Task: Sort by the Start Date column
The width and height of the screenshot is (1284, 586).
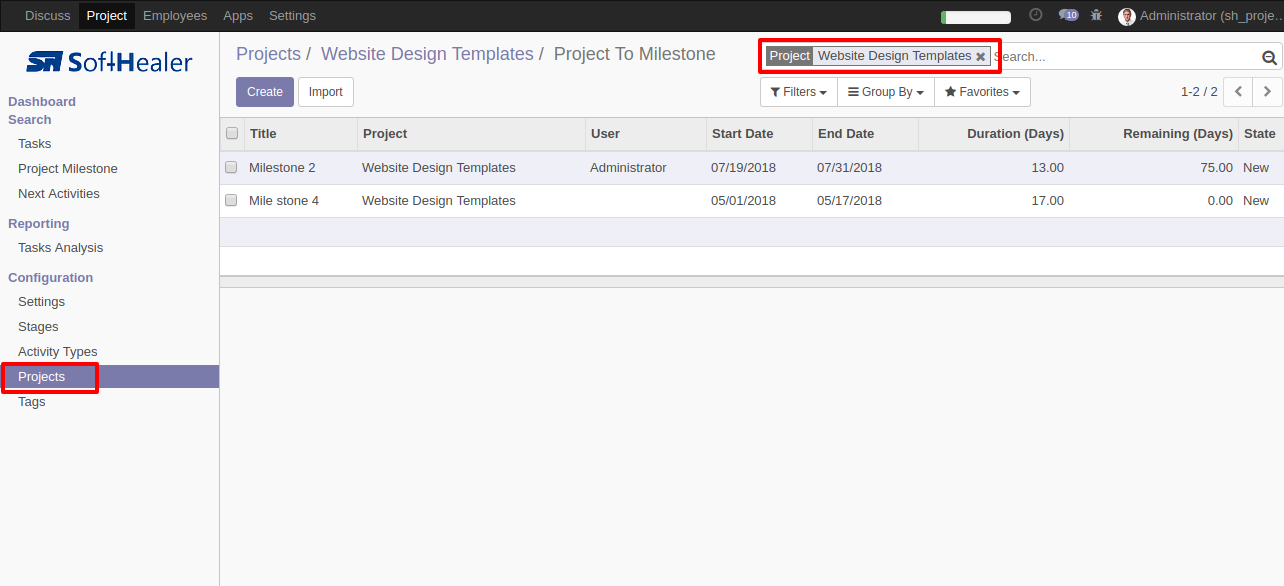Action: click(x=759, y=134)
